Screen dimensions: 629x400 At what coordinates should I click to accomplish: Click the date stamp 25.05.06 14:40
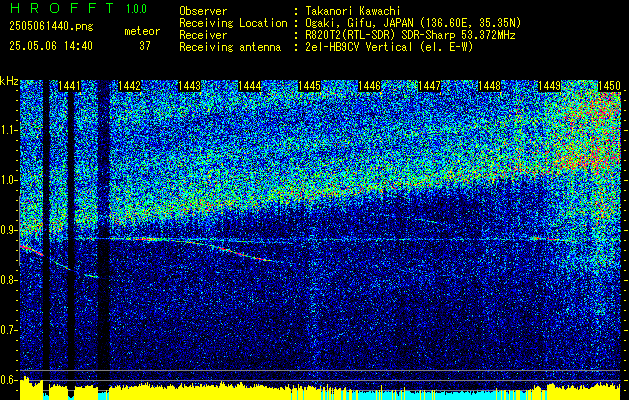coord(51,46)
